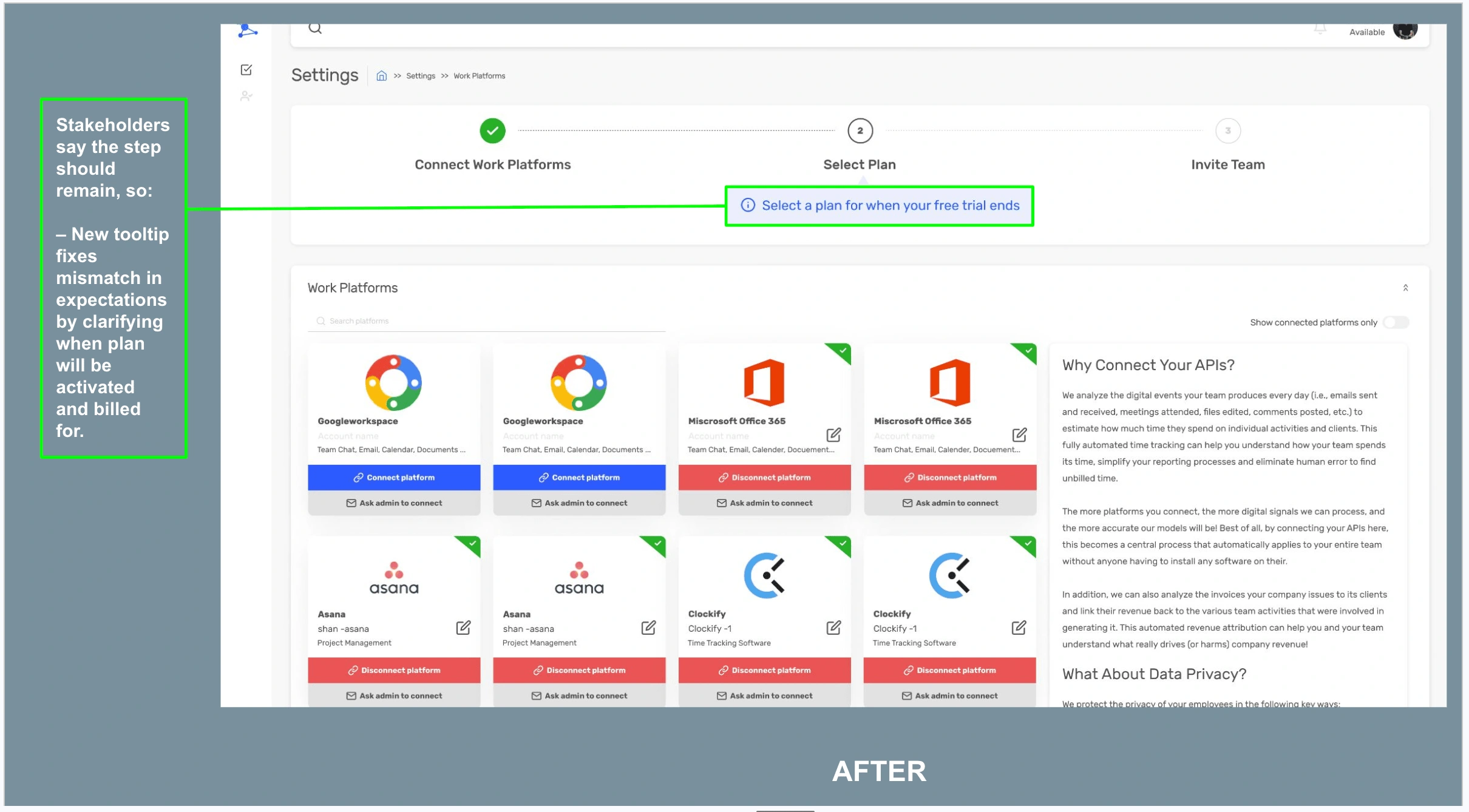The image size is (1469, 812).
Task: Open the notifications bell icon
Action: click(1320, 29)
